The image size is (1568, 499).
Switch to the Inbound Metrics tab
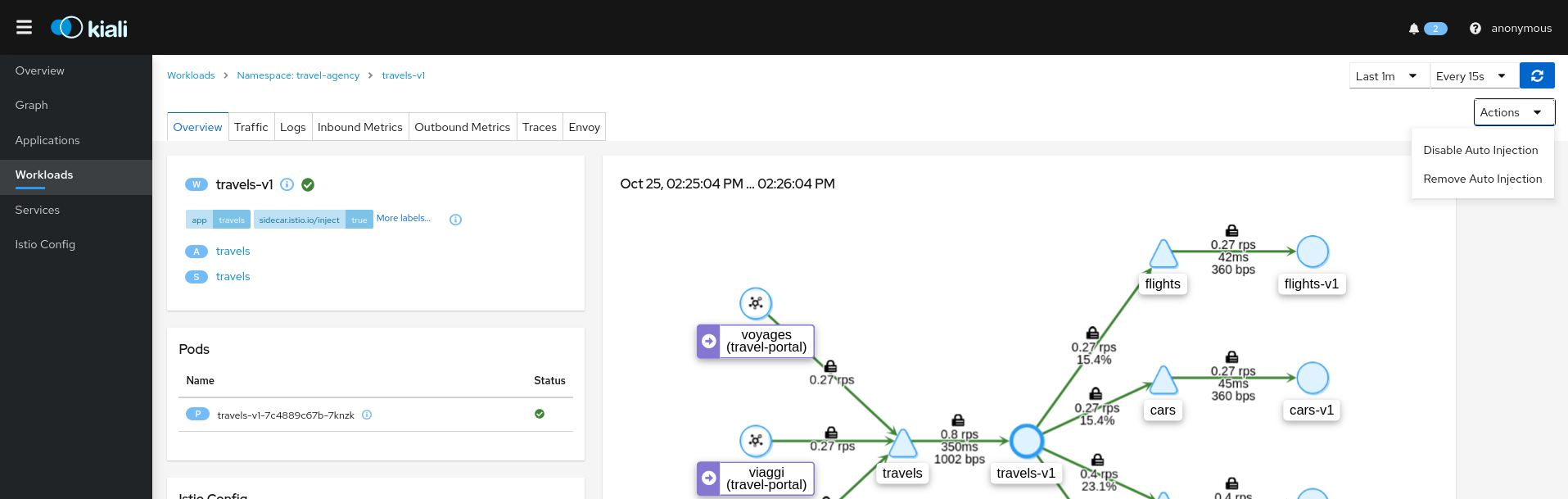coord(359,128)
